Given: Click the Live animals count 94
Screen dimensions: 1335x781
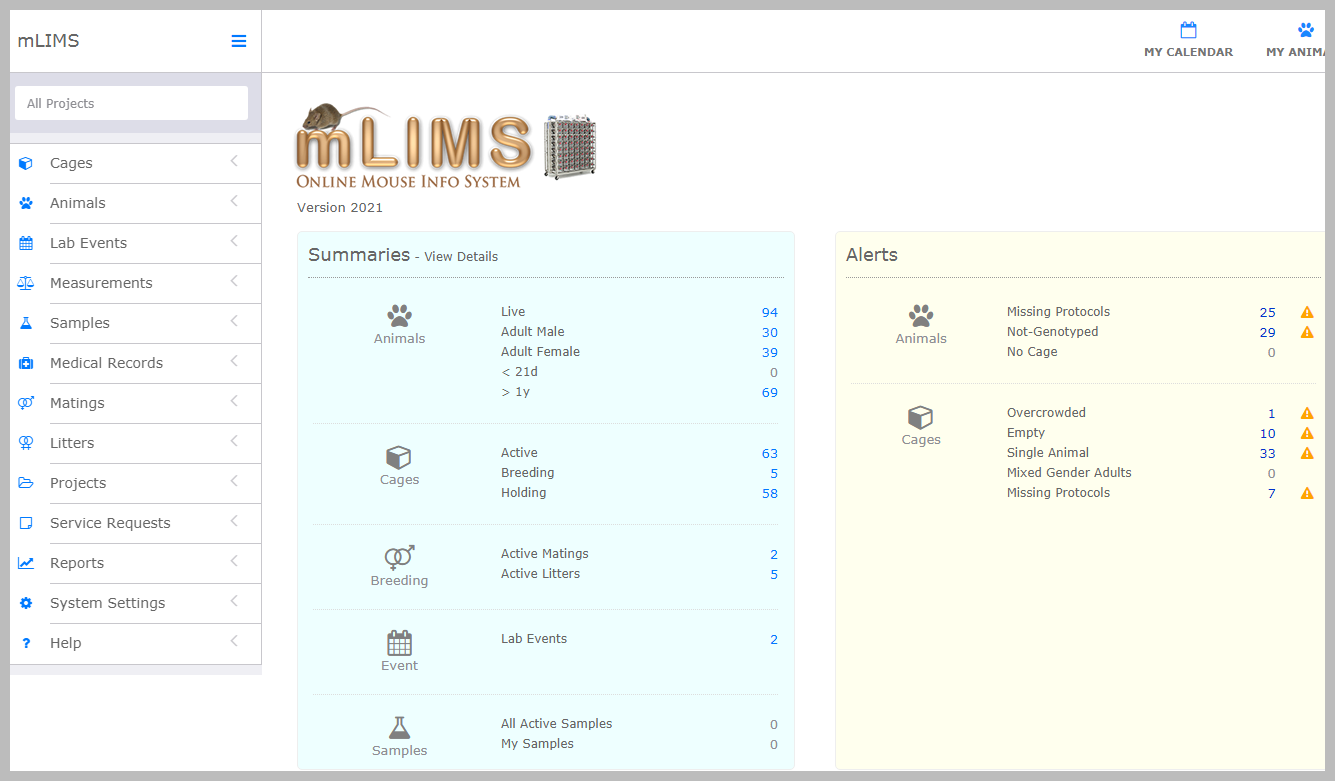Looking at the screenshot, I should [769, 313].
